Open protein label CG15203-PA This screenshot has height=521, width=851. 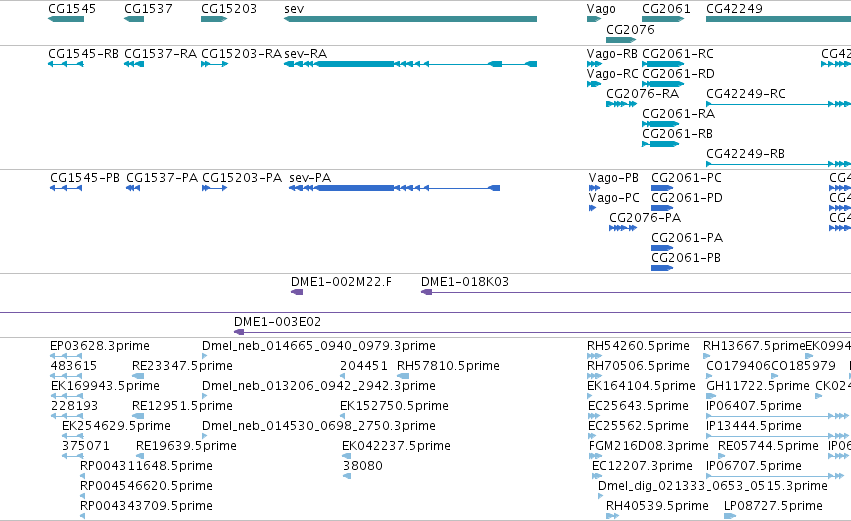(242, 178)
